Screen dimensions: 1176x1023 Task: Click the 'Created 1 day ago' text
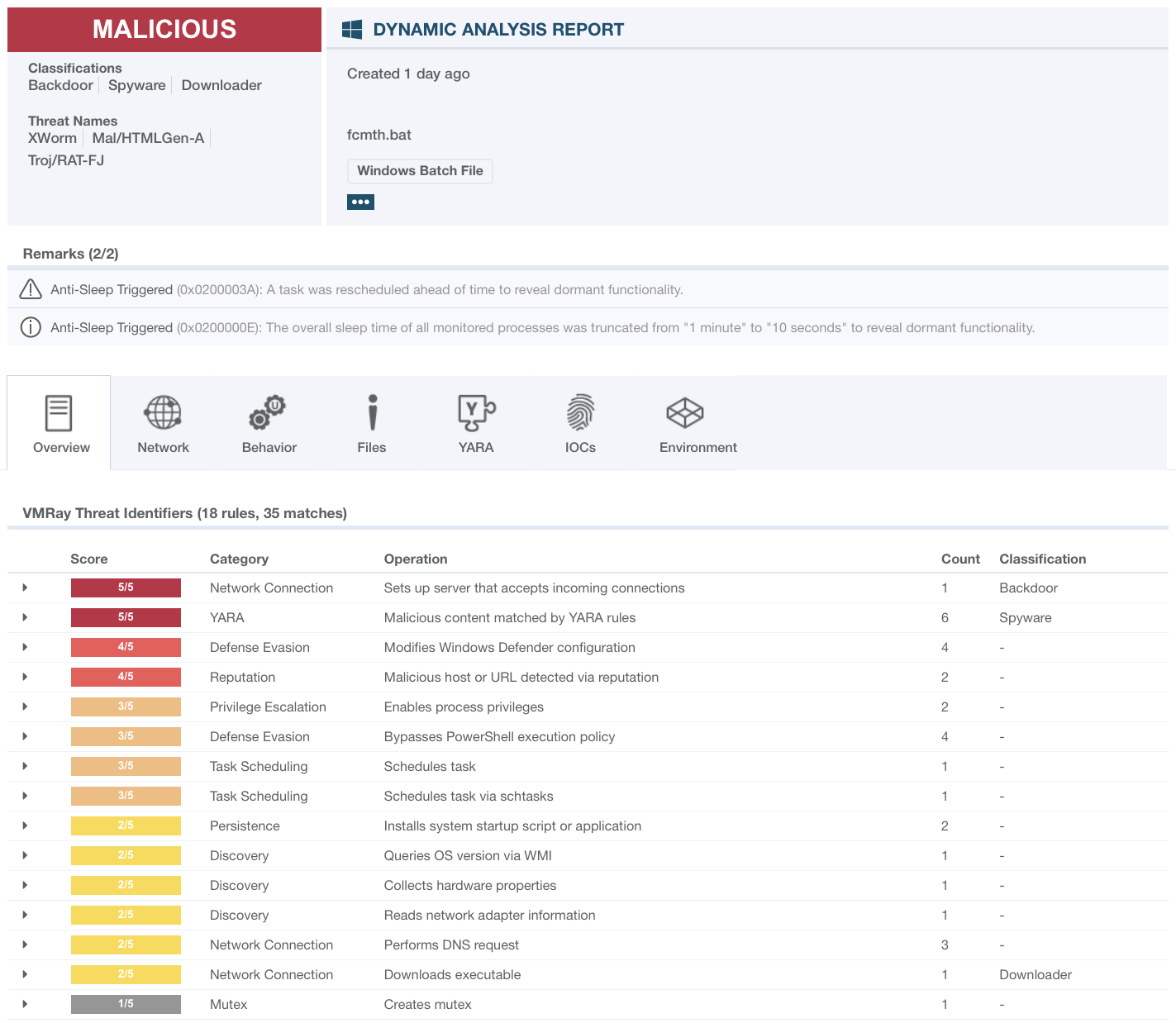click(x=408, y=74)
